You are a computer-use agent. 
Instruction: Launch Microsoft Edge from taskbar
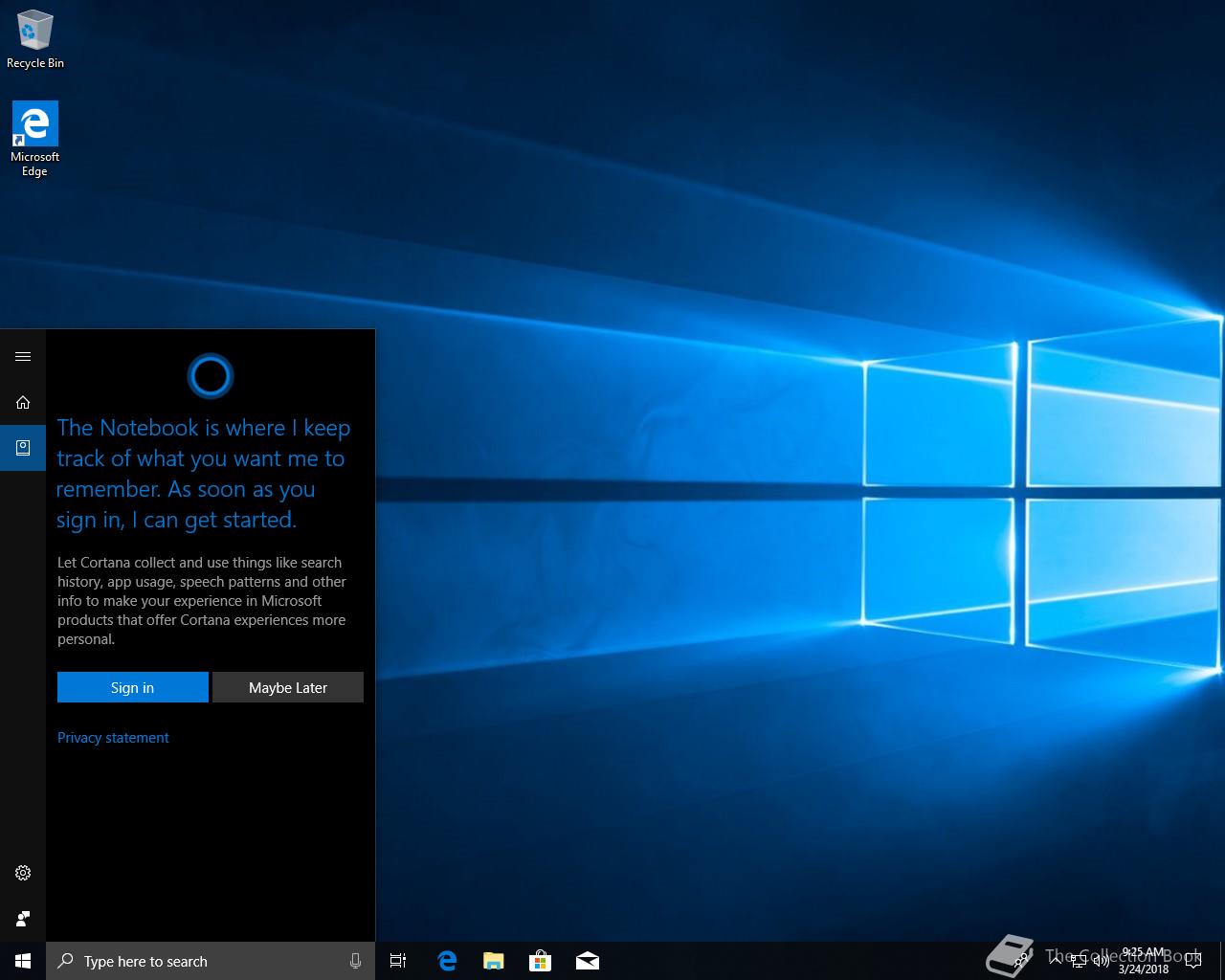[446, 961]
